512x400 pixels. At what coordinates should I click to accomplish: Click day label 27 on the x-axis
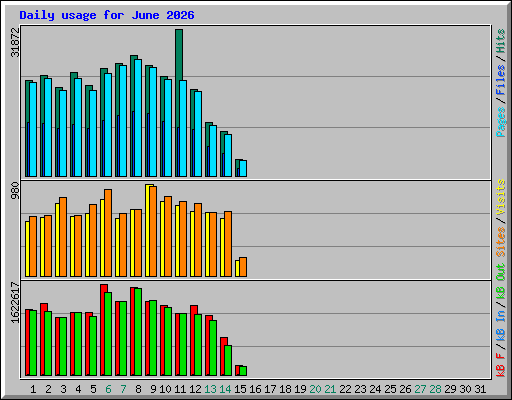pos(420,389)
